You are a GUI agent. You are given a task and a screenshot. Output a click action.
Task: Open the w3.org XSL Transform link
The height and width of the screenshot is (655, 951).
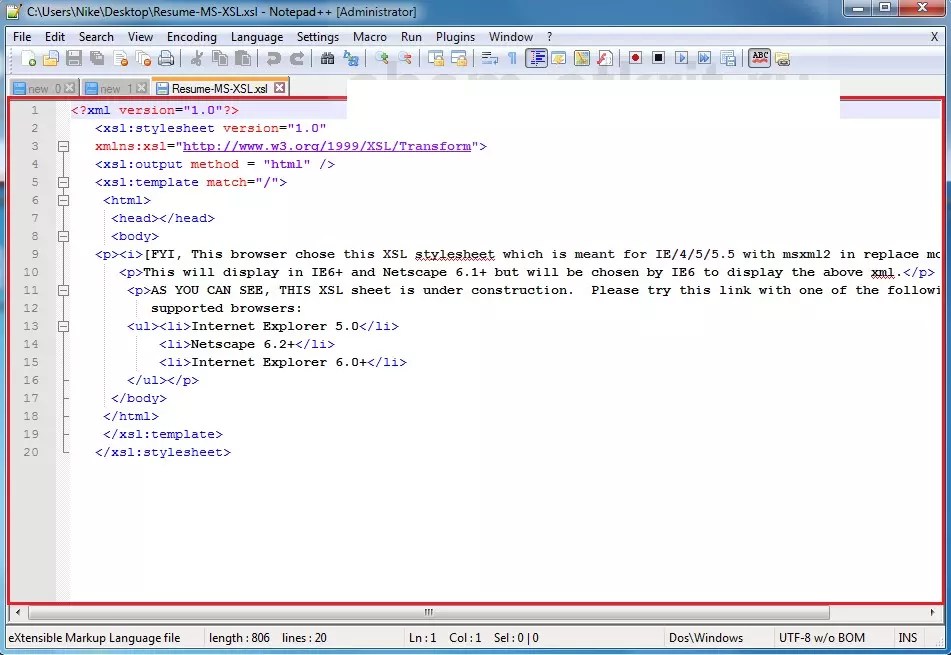click(327, 146)
